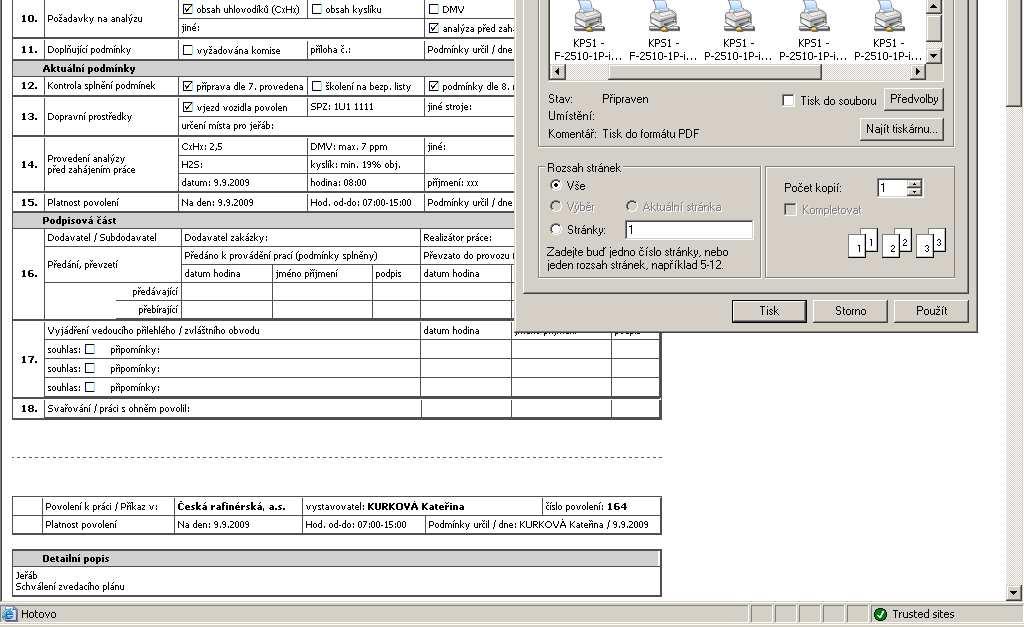The width and height of the screenshot is (1024, 627).
Task: Click 'Hotovo' in the status bar
Action: pos(39,614)
